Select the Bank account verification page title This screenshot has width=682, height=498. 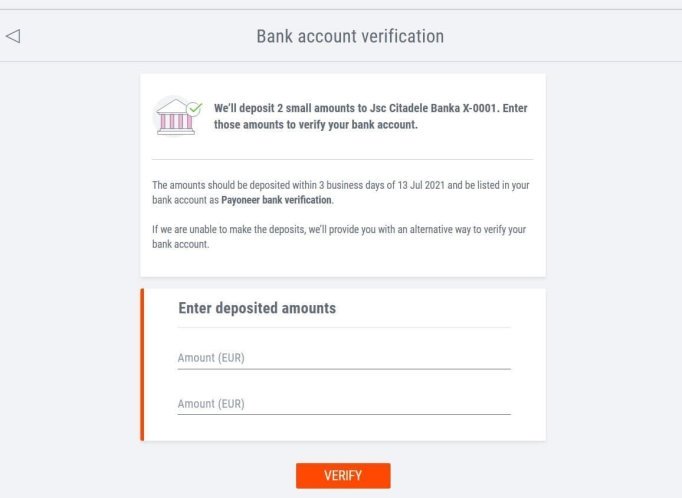pyautogui.click(x=350, y=37)
